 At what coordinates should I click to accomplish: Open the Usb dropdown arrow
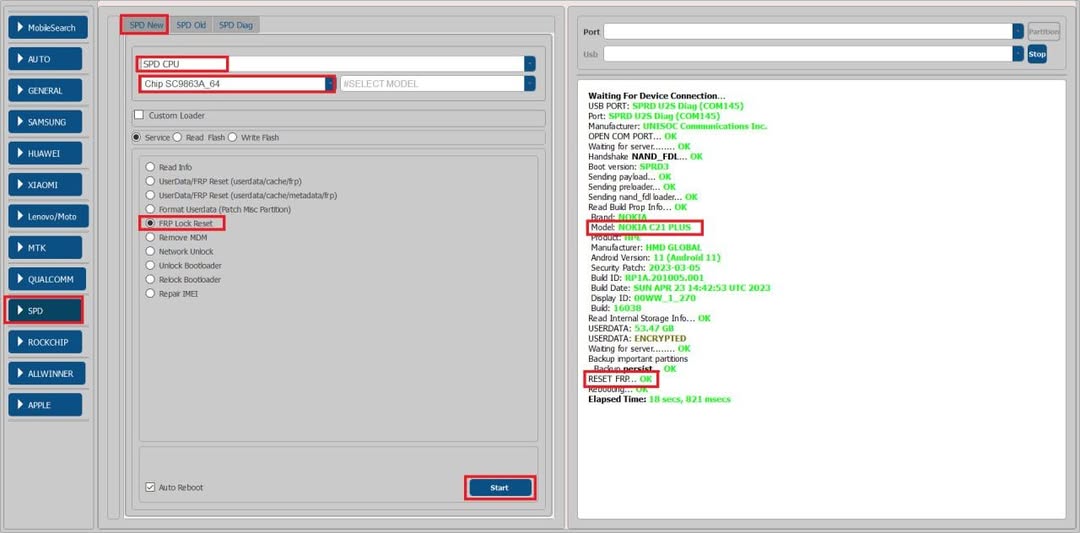(1018, 54)
